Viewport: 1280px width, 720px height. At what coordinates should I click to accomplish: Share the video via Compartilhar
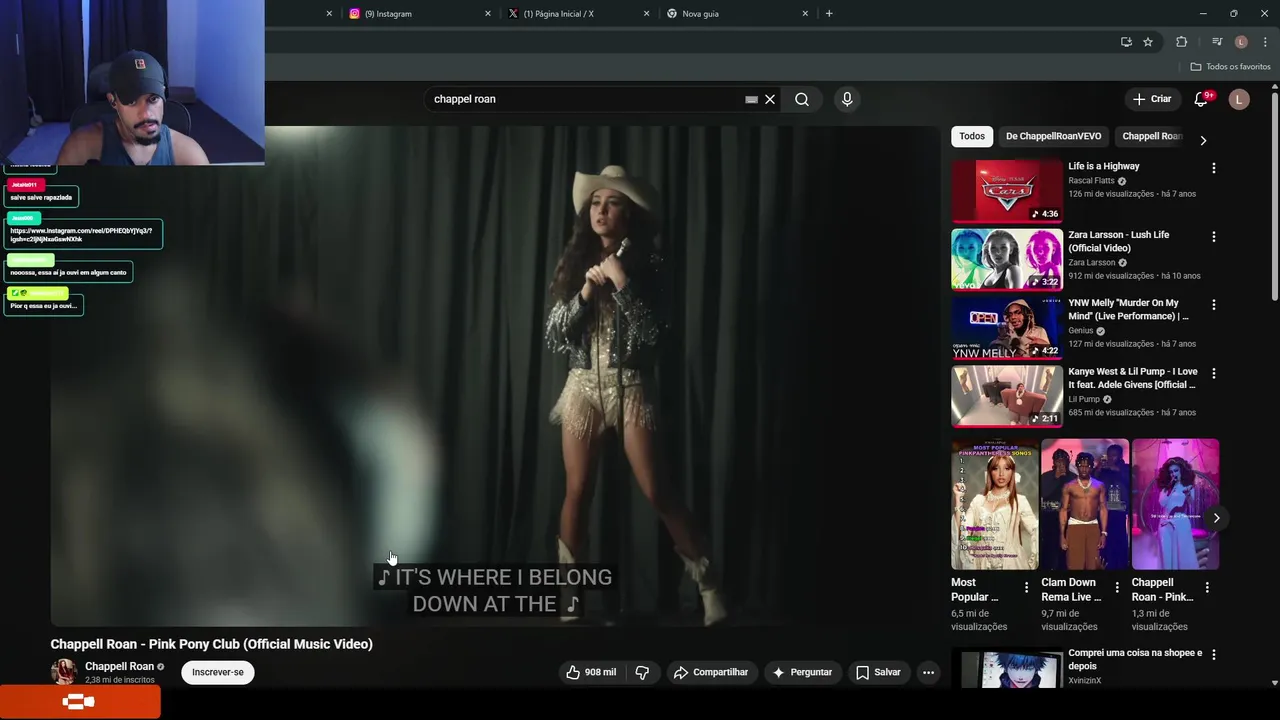711,672
